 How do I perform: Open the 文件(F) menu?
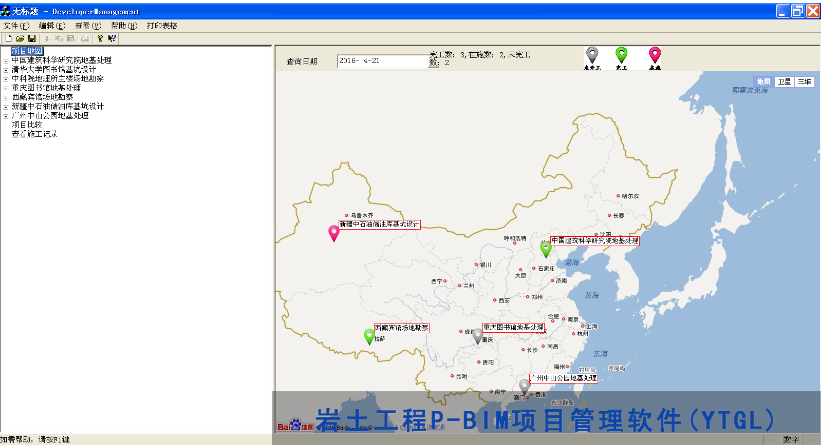pos(17,26)
